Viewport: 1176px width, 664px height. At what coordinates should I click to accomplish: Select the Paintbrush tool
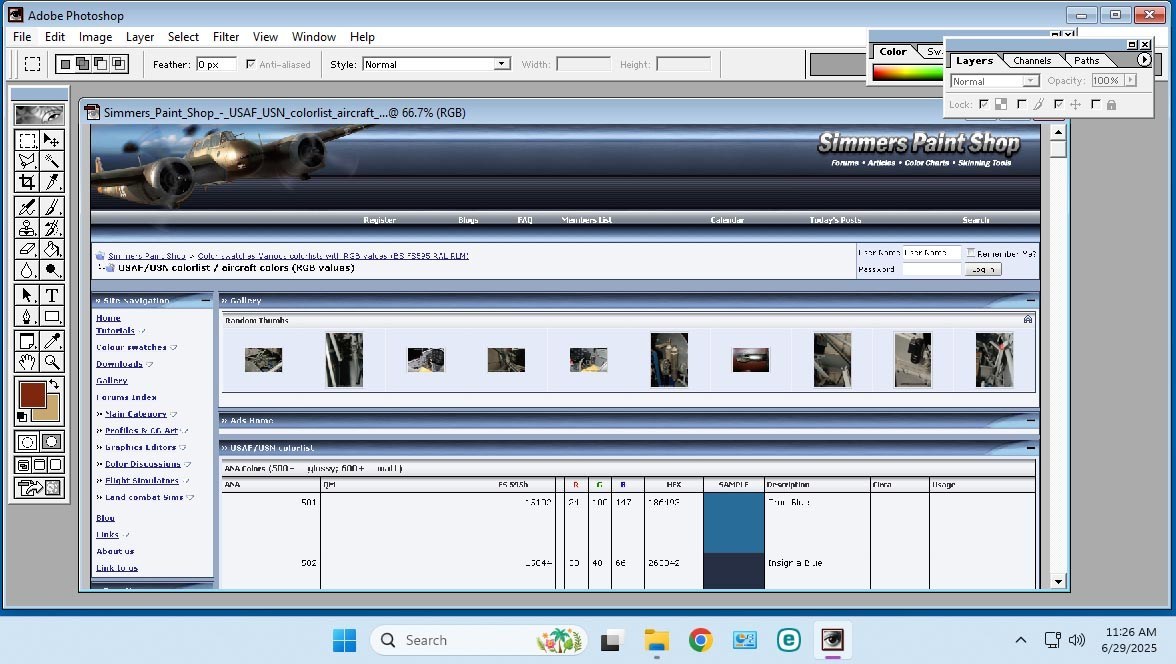coord(52,207)
